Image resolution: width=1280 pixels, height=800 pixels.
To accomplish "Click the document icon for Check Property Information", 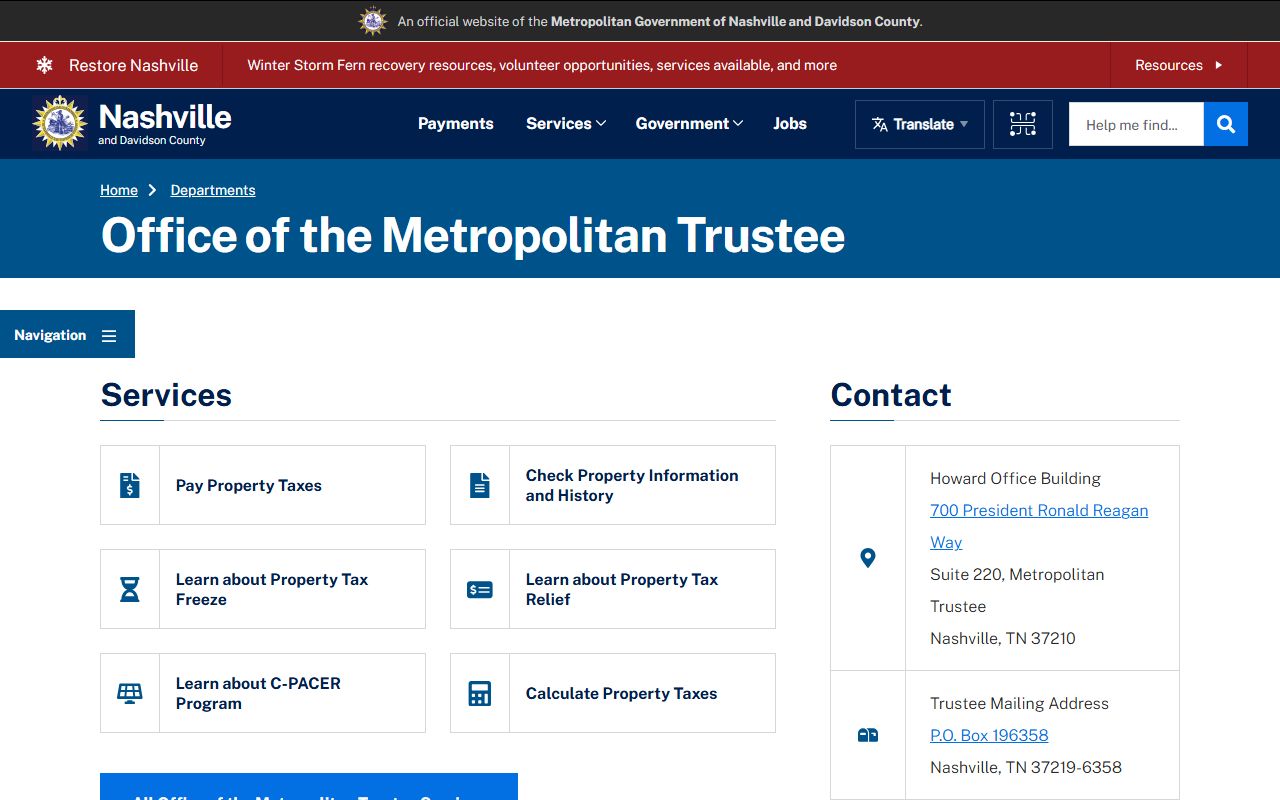I will click(480, 485).
